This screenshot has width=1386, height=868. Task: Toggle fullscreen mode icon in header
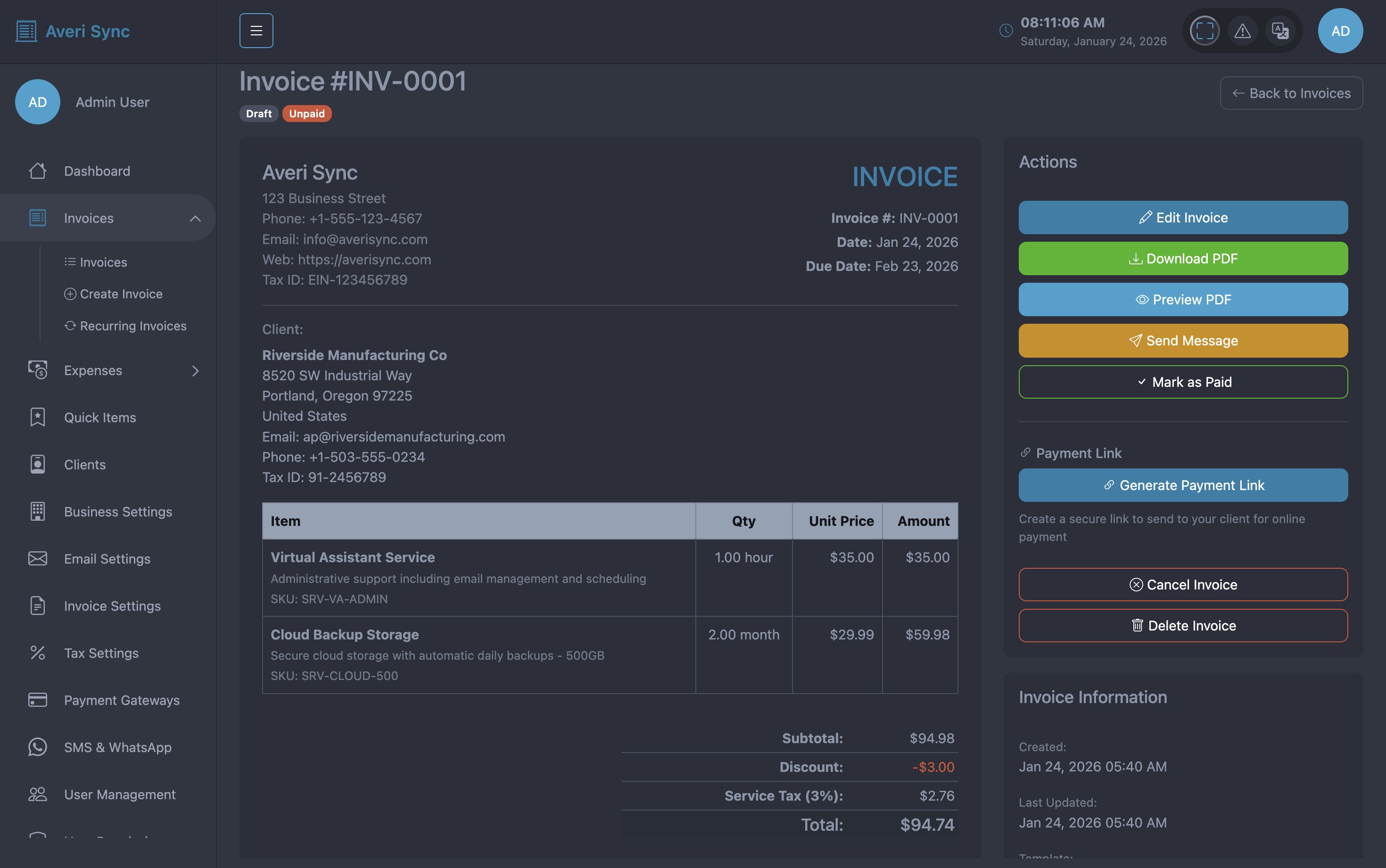1204,31
